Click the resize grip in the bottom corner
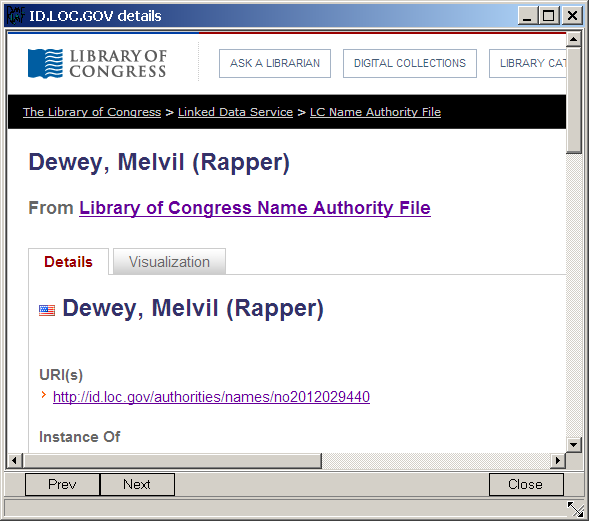This screenshot has width=589, height=521. (x=575, y=509)
